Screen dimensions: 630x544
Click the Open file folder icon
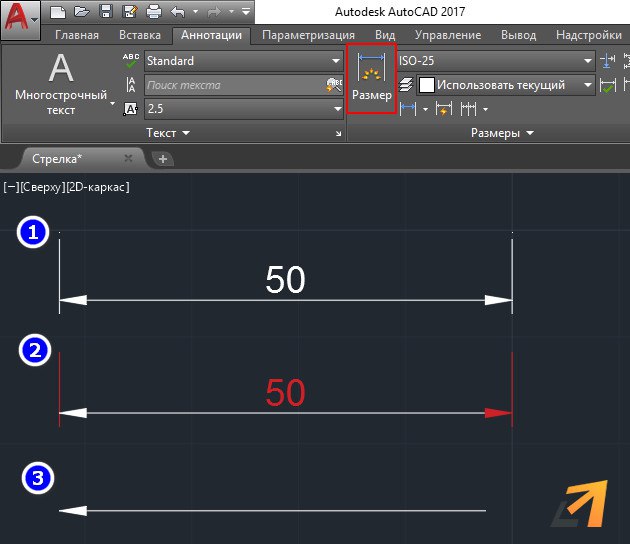(x=82, y=12)
